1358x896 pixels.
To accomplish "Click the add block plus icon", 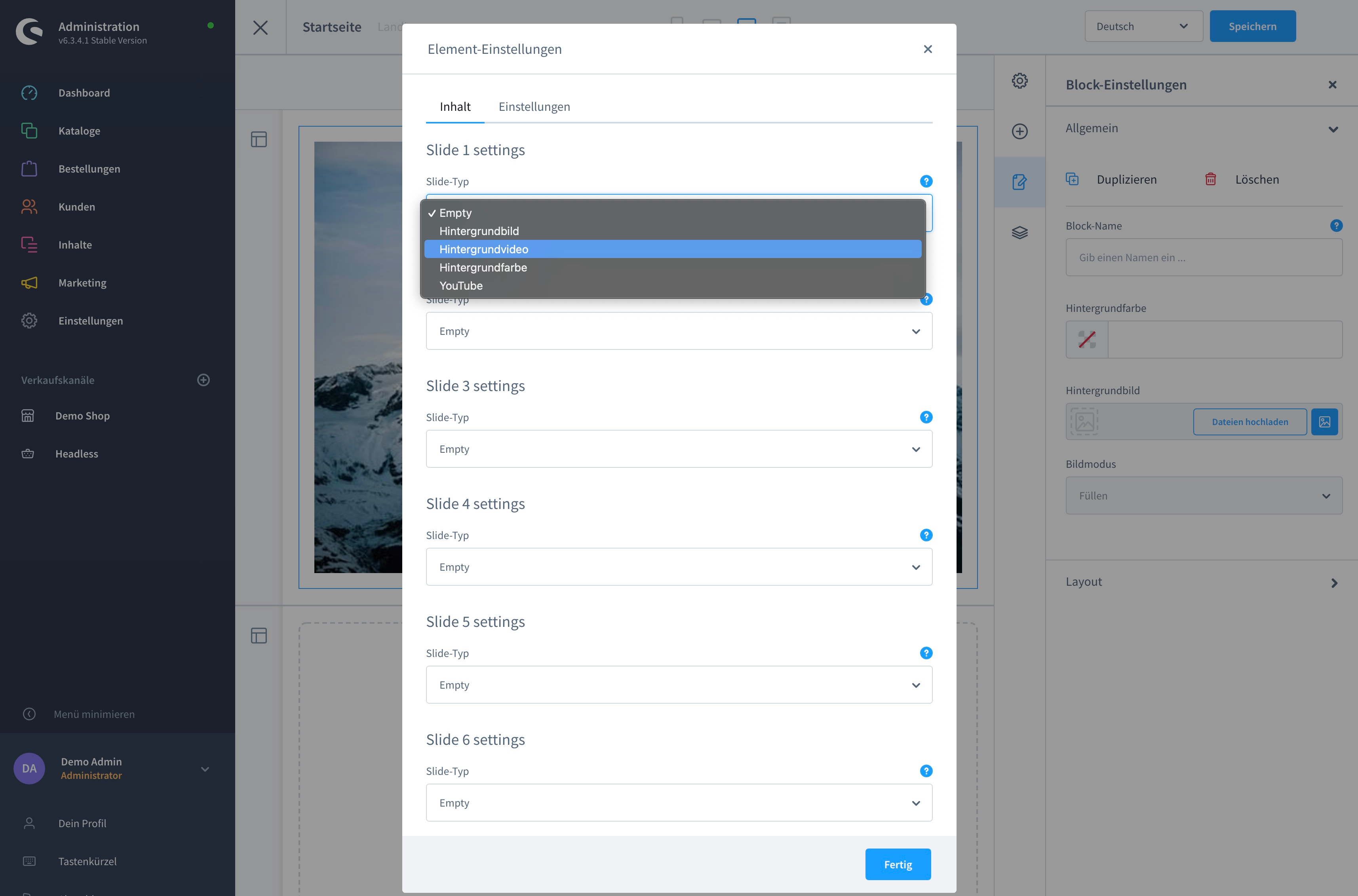I will [1019, 131].
